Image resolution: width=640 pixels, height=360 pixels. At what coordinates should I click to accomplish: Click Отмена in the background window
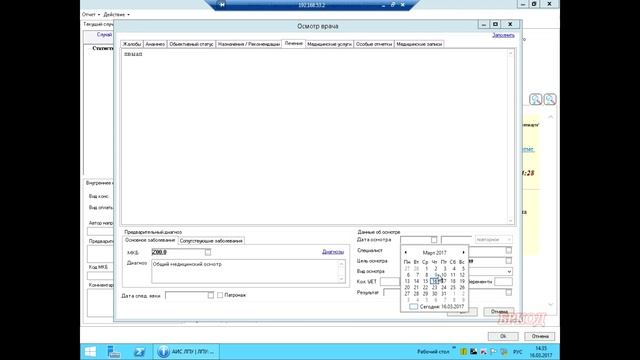click(x=540, y=336)
